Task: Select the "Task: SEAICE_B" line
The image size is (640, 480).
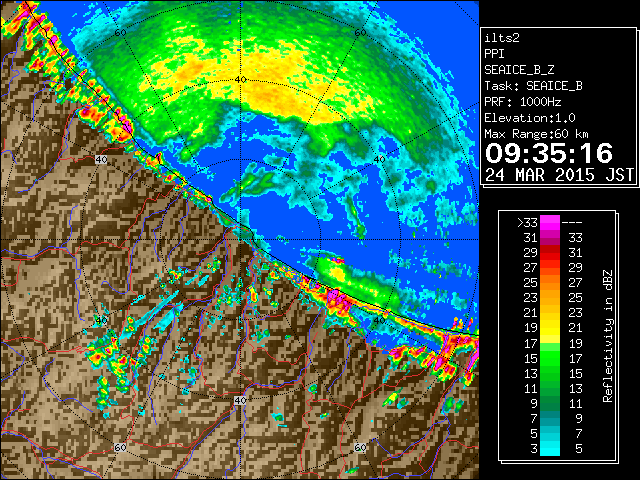Action: point(533,86)
